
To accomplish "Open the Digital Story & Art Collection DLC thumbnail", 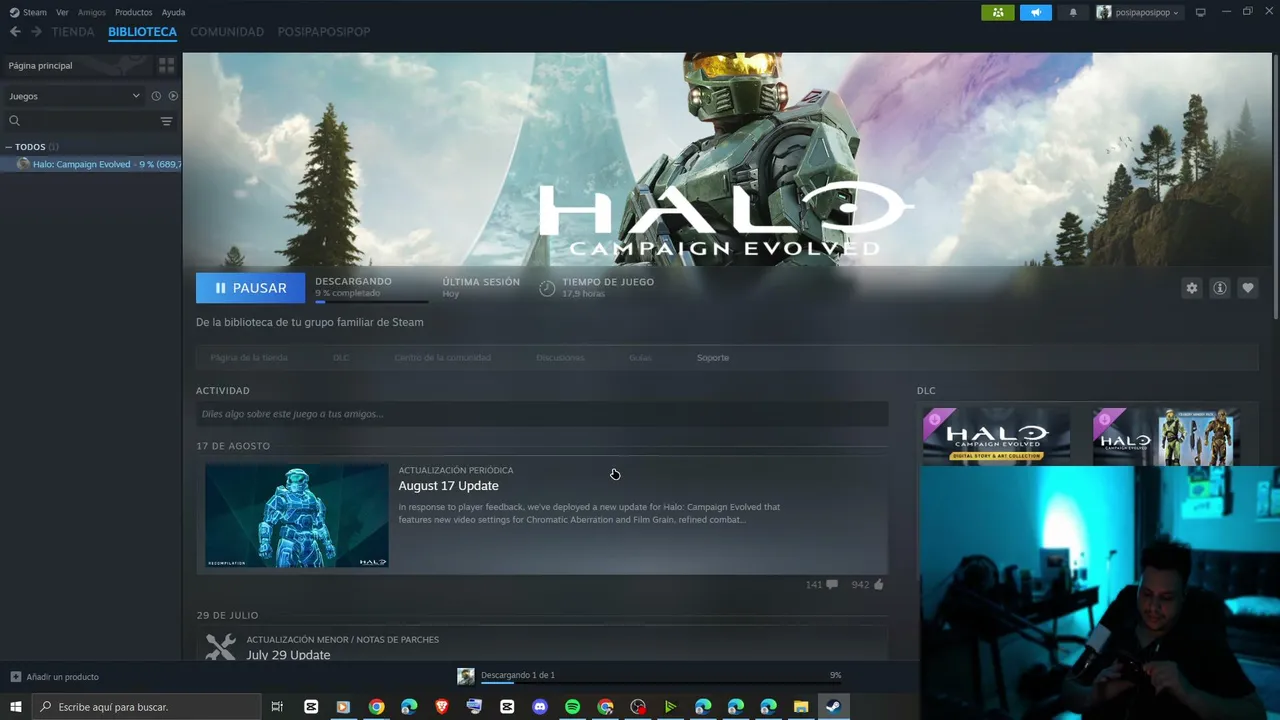I will 996,436.
